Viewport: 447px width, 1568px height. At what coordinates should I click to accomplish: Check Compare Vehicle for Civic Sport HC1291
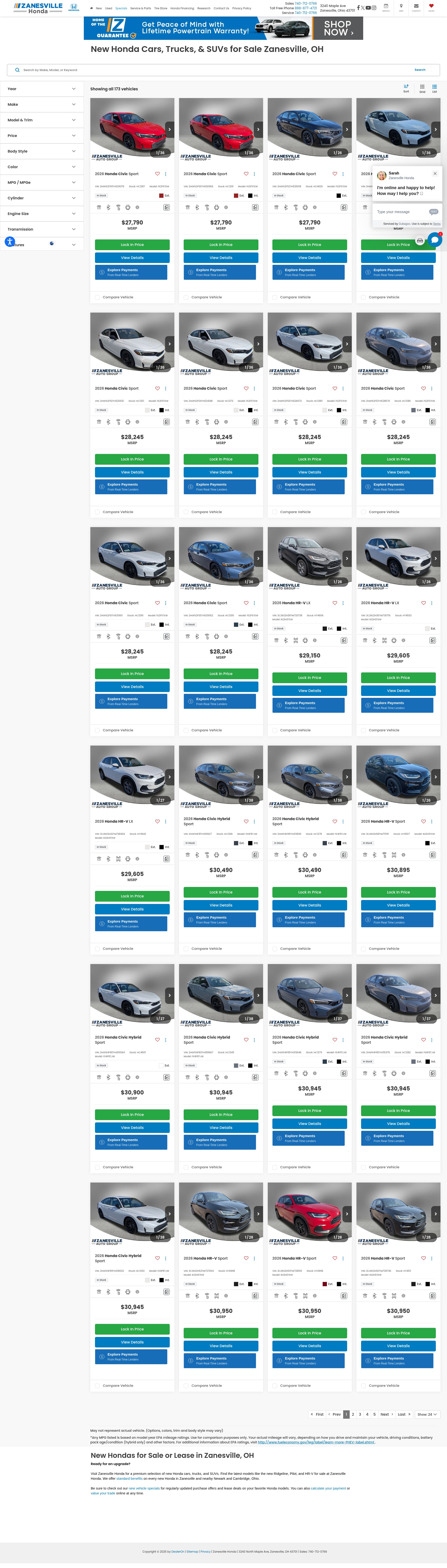click(x=186, y=298)
